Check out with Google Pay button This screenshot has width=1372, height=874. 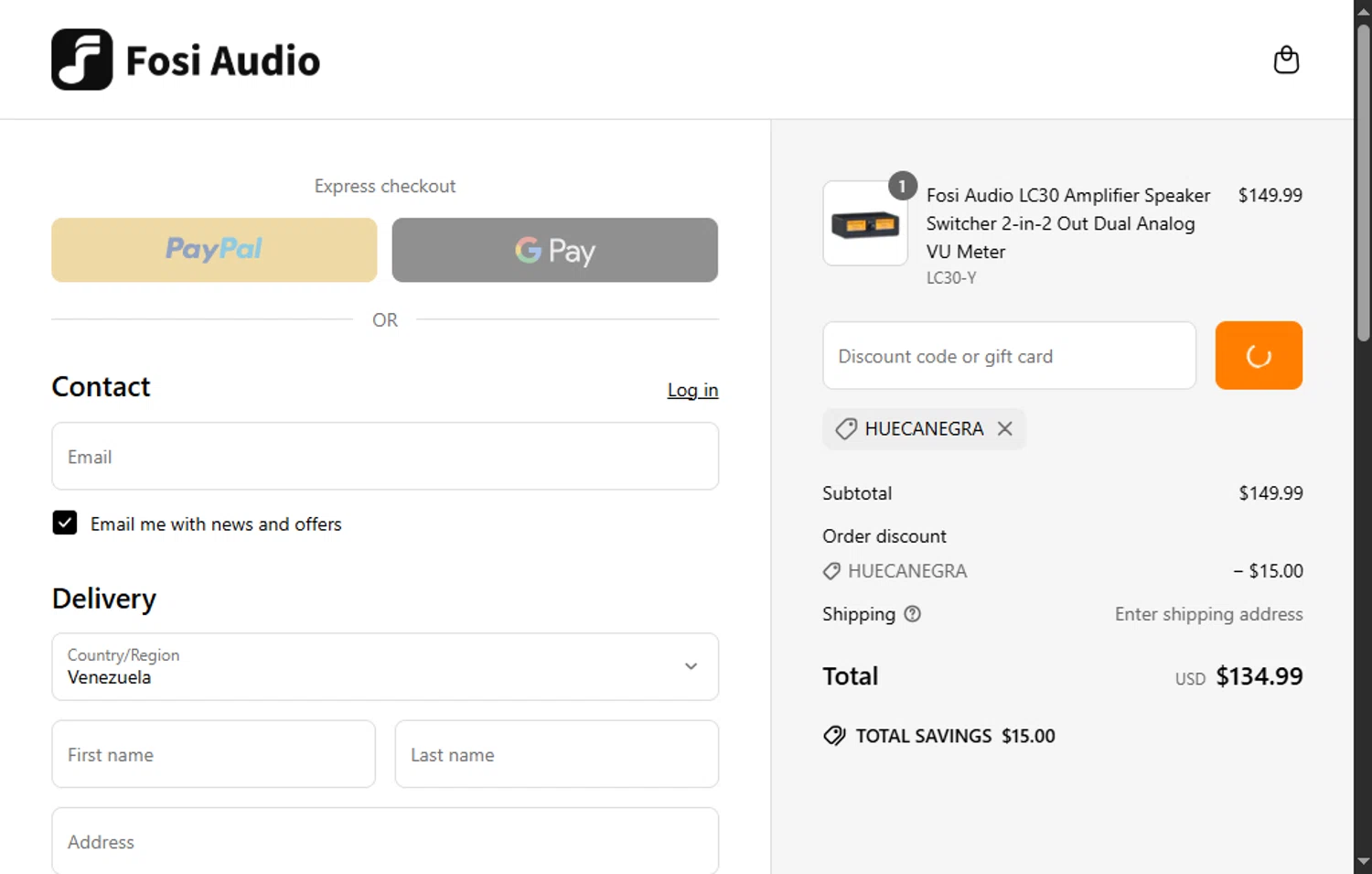coord(554,250)
